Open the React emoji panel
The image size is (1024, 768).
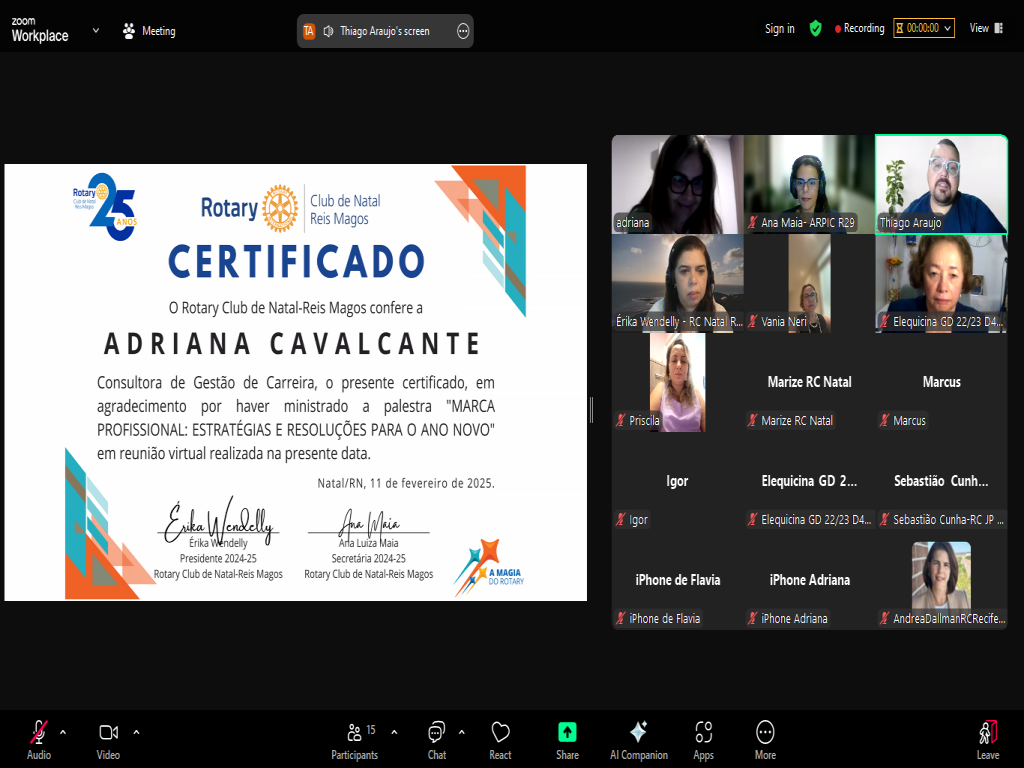pos(500,739)
